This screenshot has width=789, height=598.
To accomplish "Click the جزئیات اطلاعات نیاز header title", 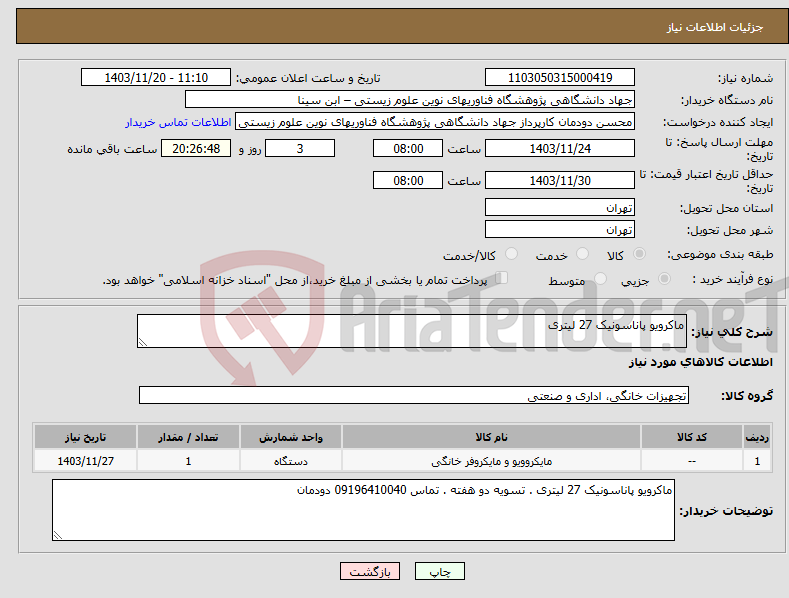I will (715, 27).
